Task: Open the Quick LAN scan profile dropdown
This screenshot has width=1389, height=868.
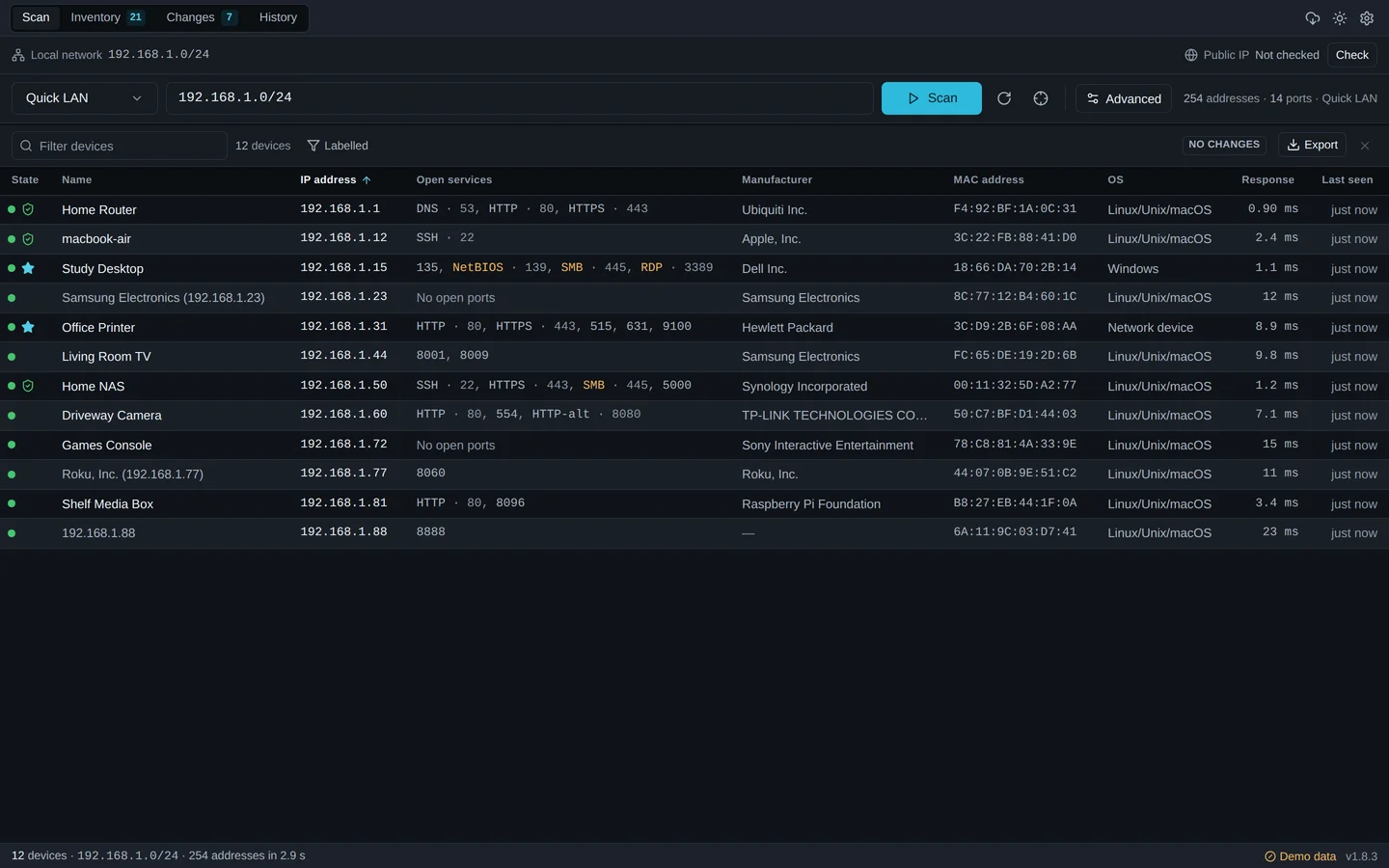Action: (x=85, y=98)
